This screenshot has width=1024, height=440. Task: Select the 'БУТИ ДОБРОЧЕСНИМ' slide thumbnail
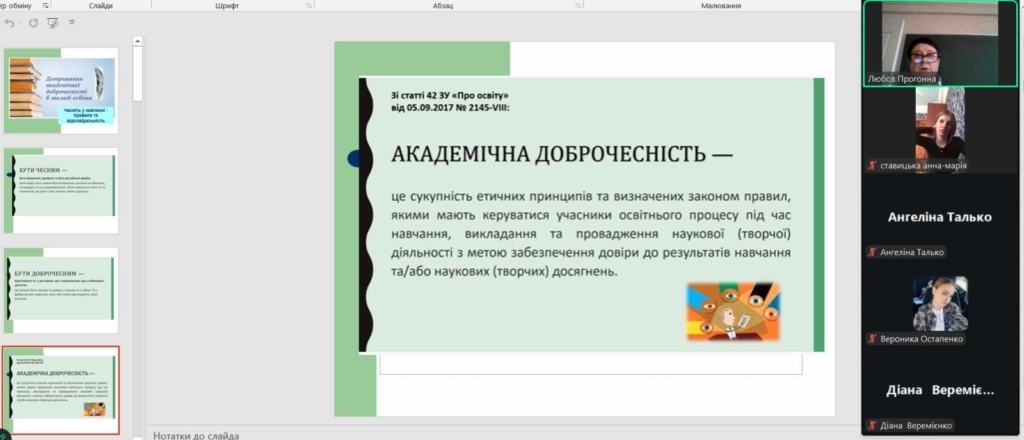click(x=62, y=290)
